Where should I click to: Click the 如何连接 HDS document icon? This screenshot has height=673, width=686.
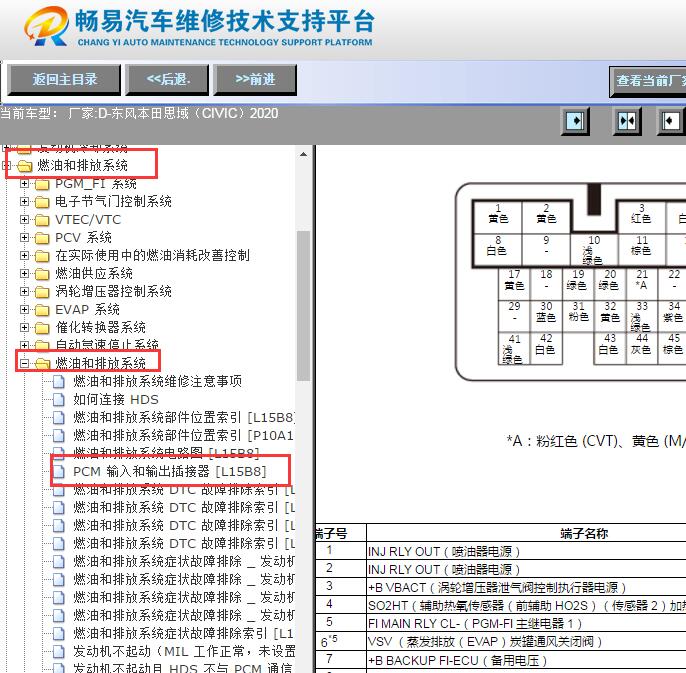tap(60, 399)
